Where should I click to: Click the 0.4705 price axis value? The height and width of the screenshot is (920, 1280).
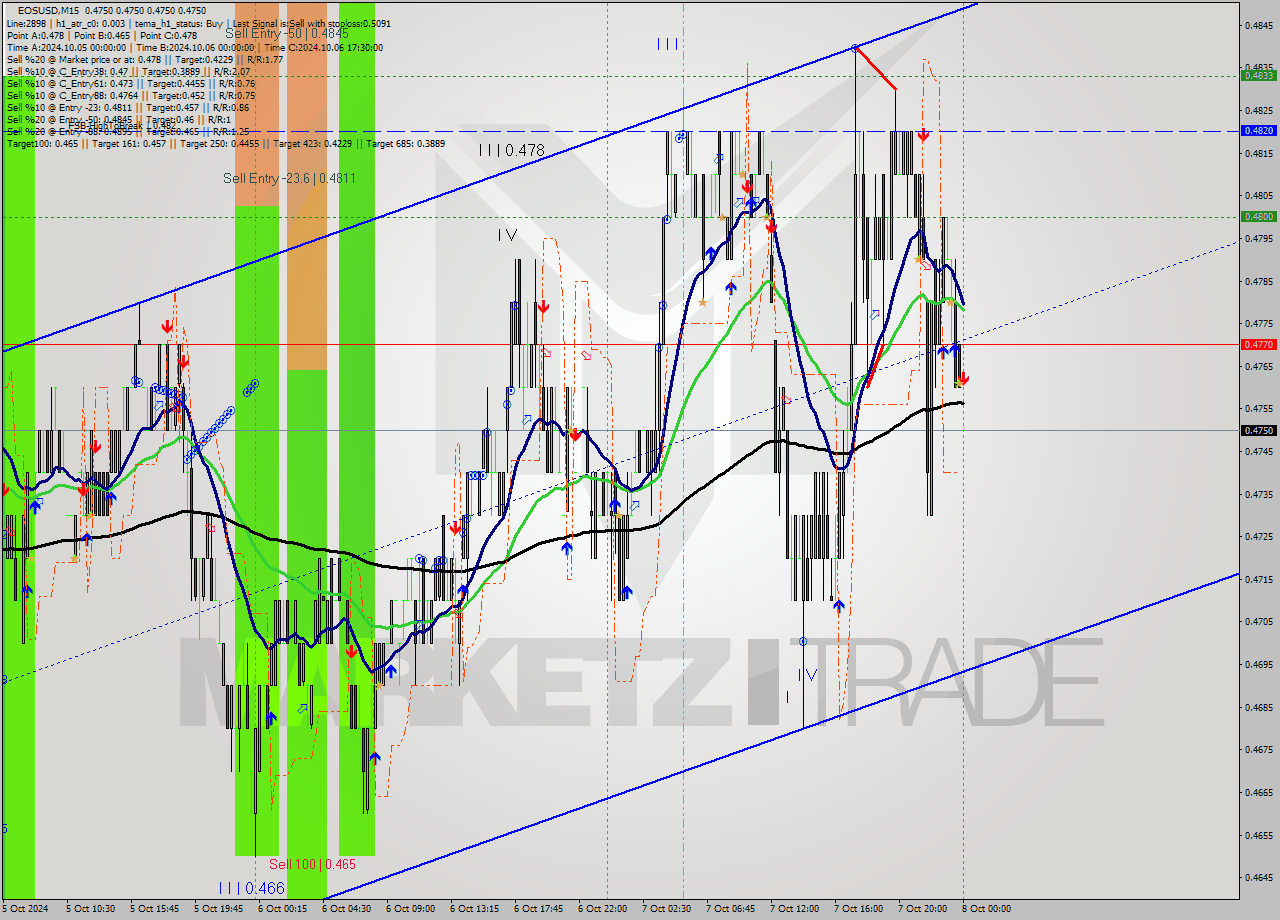[1258, 621]
